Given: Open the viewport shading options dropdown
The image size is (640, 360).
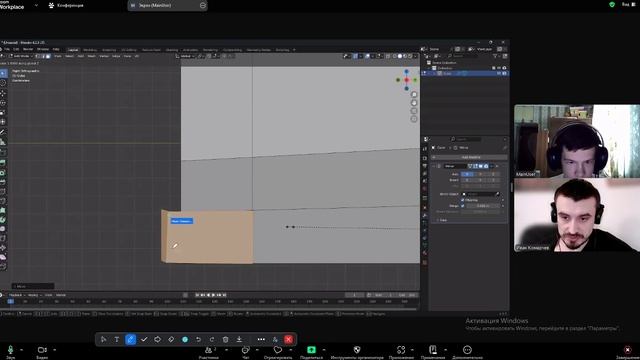Looking at the screenshot, I should [416, 56].
